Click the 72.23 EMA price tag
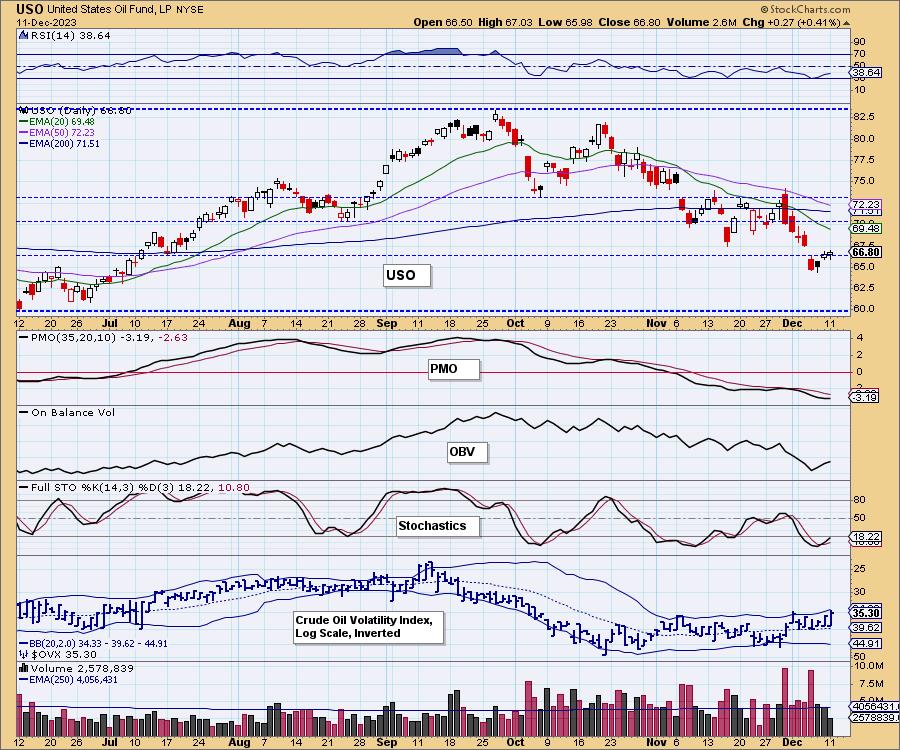The image size is (900, 750). (x=866, y=205)
